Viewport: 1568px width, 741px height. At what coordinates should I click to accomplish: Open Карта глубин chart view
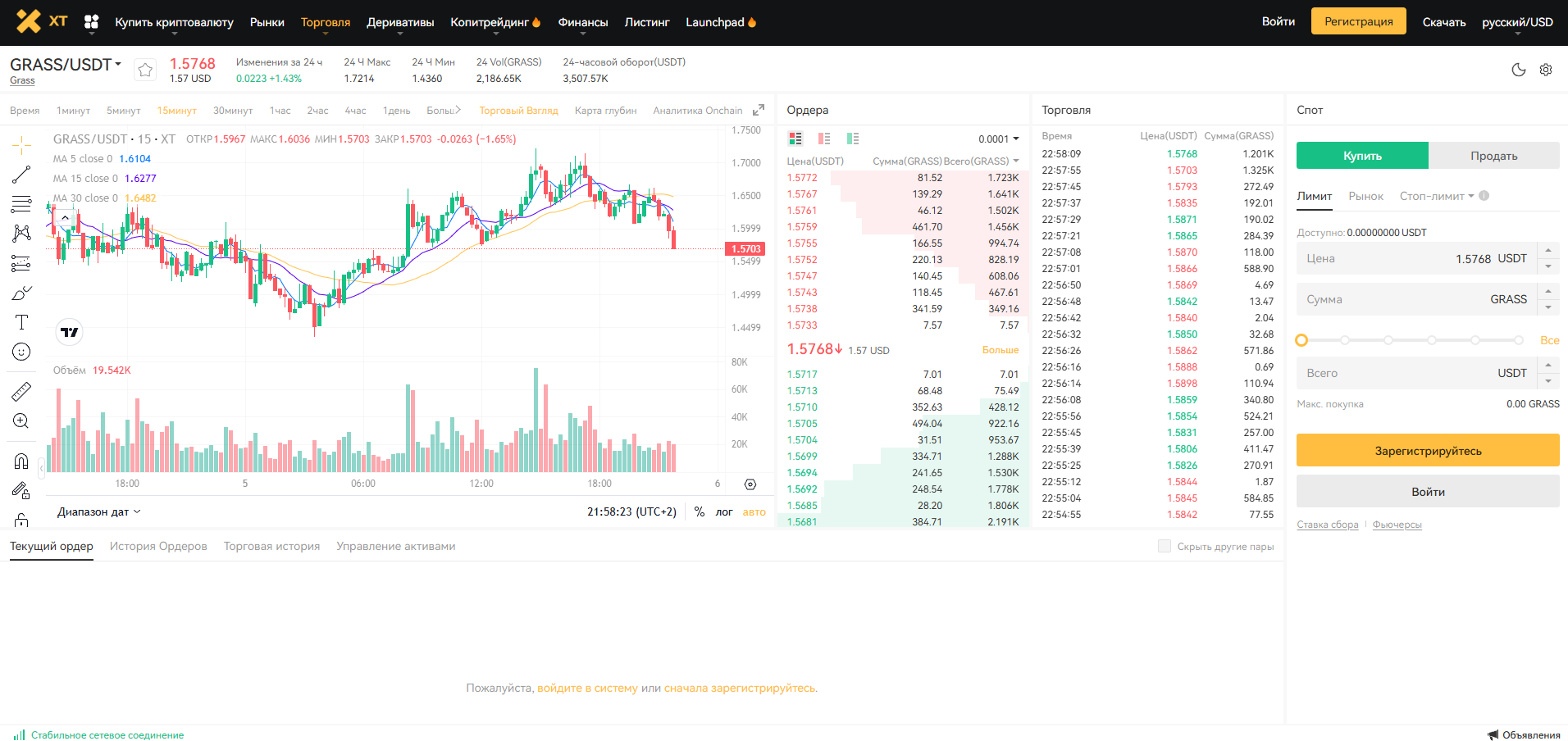click(605, 110)
